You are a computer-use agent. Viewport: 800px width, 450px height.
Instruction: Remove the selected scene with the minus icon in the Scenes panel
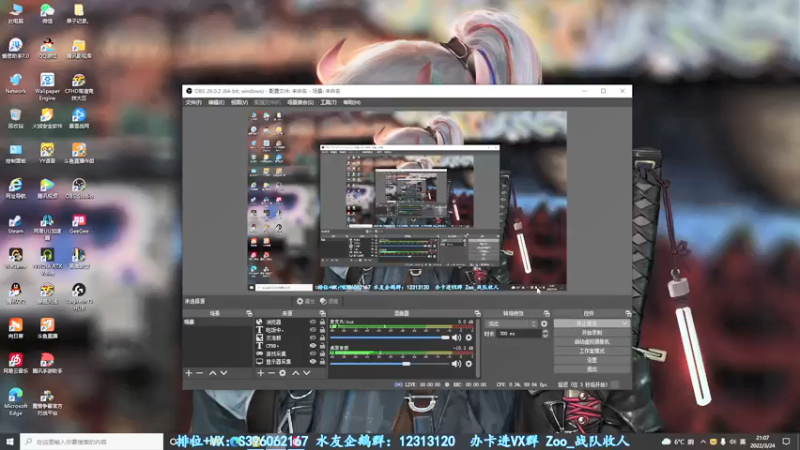point(199,373)
